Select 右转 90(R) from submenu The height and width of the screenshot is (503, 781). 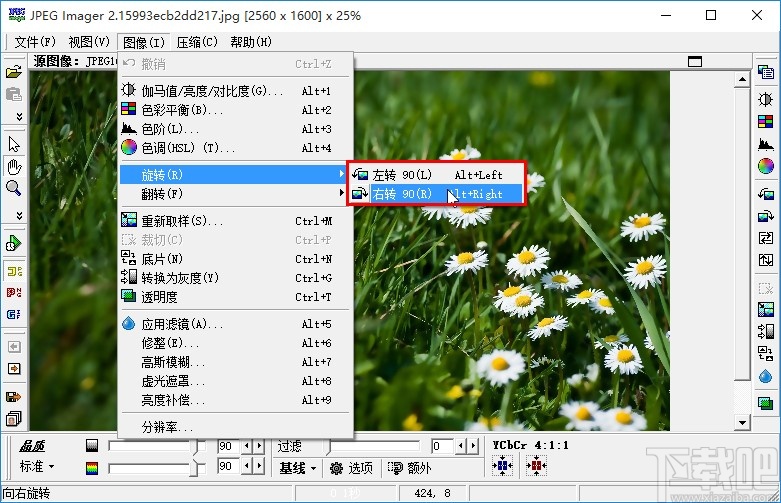436,194
